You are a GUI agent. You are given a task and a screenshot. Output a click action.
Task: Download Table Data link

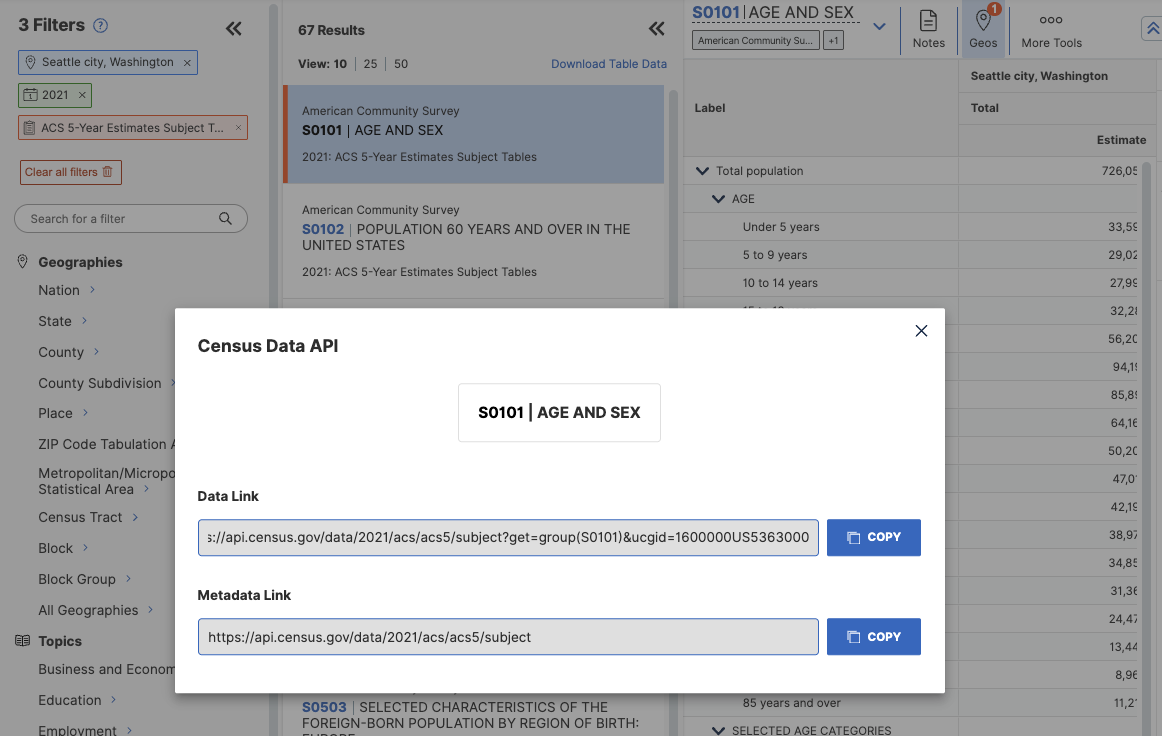(x=608, y=64)
